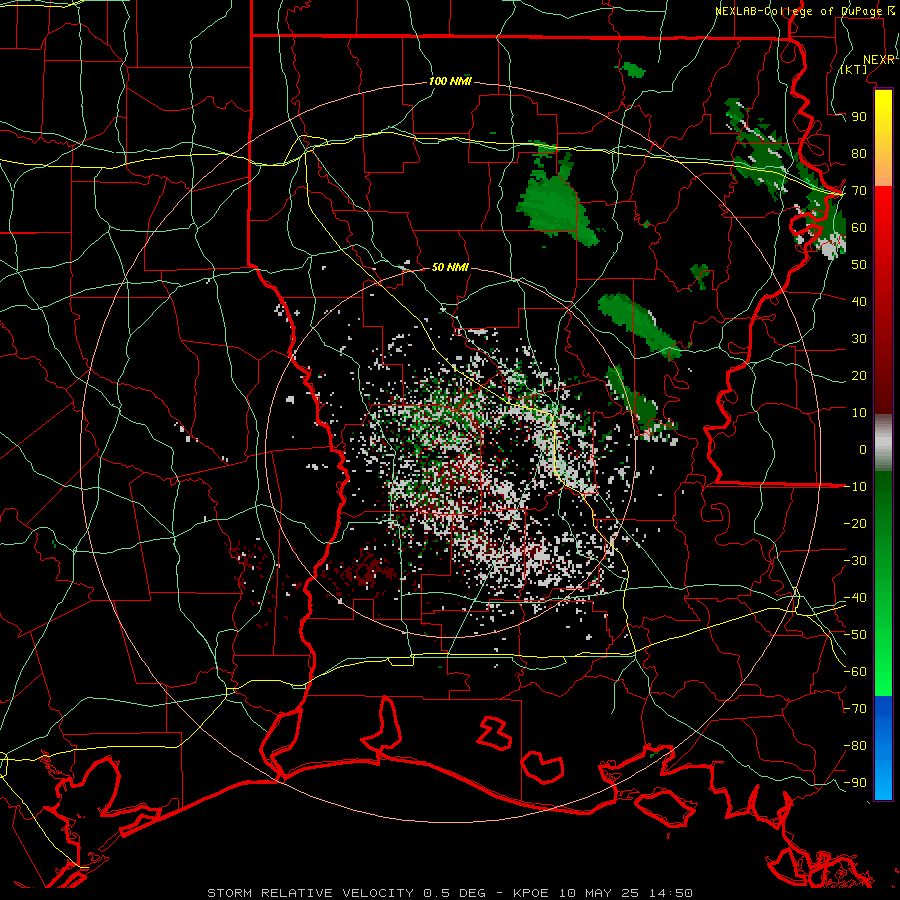This screenshot has width=900, height=900.
Task: Click the -70 value on velocity scale
Action: pos(855,709)
